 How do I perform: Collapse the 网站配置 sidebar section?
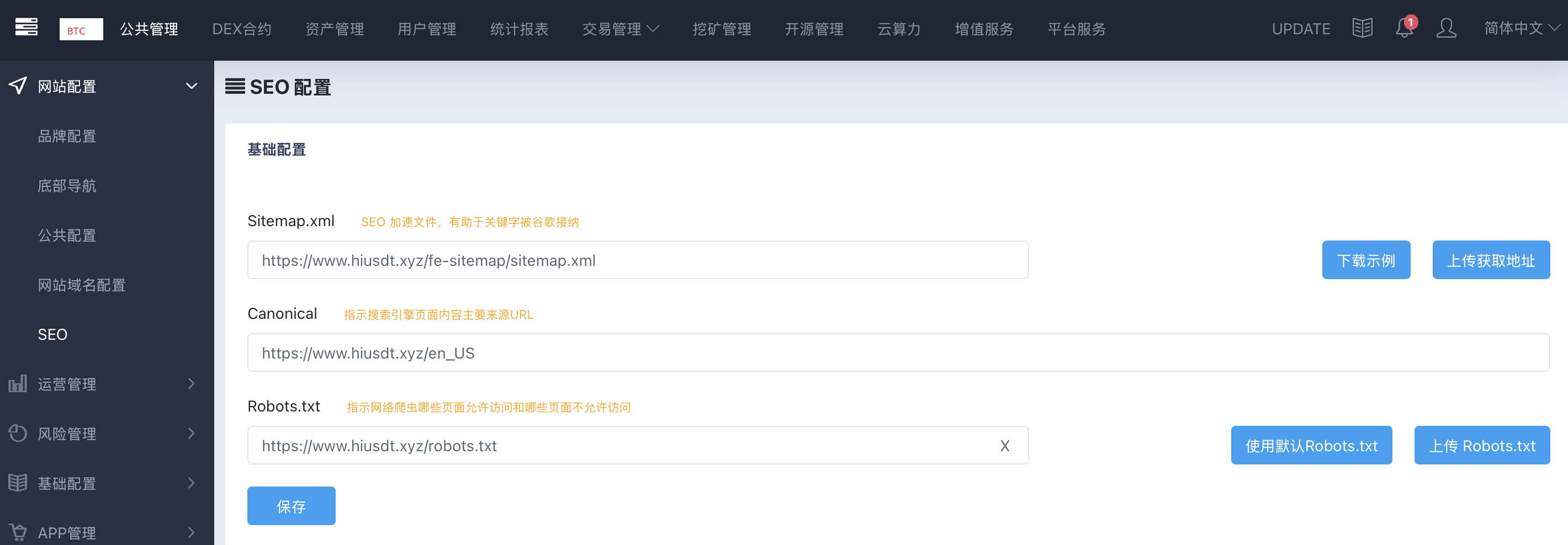tap(192, 87)
